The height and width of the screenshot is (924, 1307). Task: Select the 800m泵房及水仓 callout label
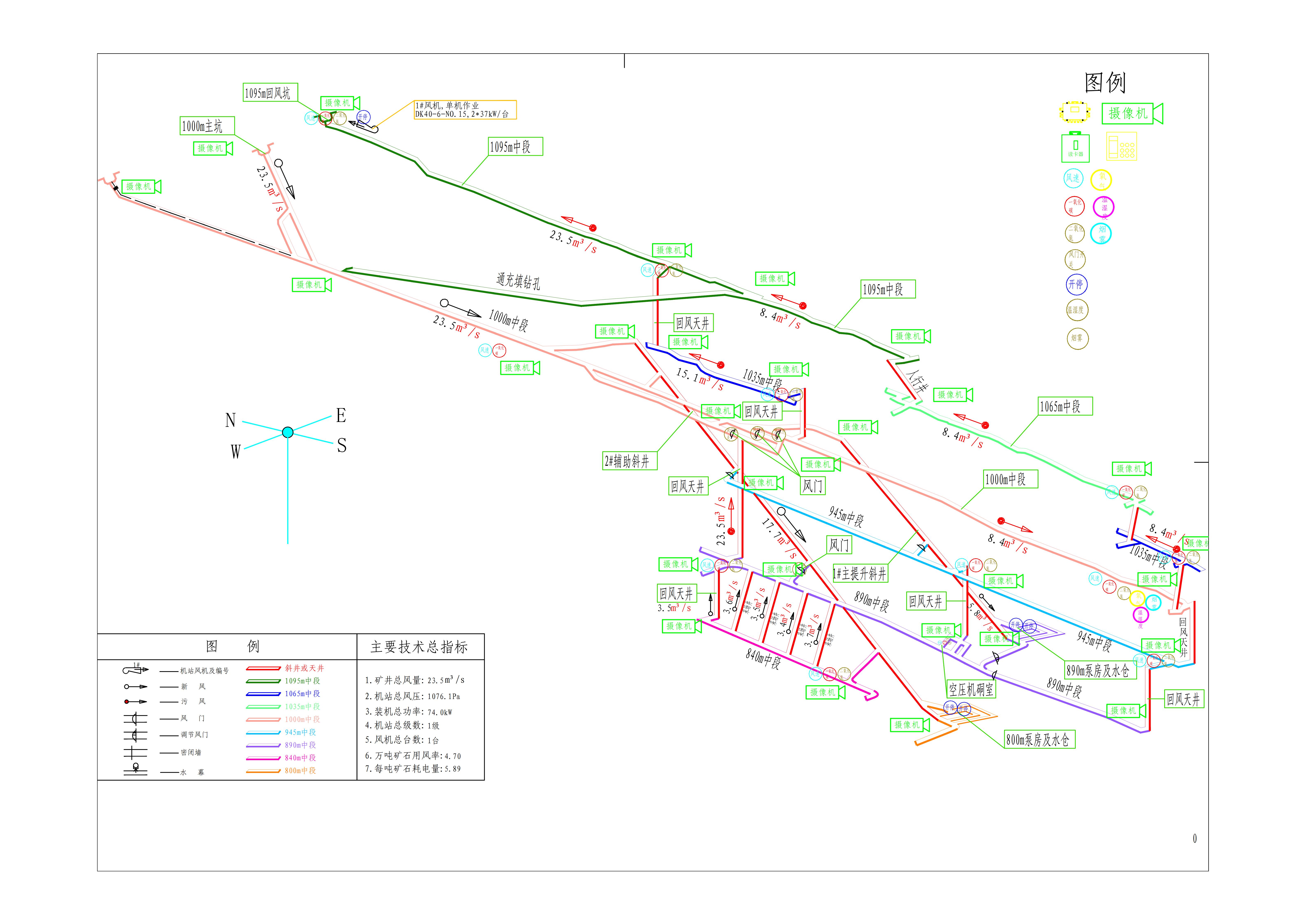(1040, 739)
